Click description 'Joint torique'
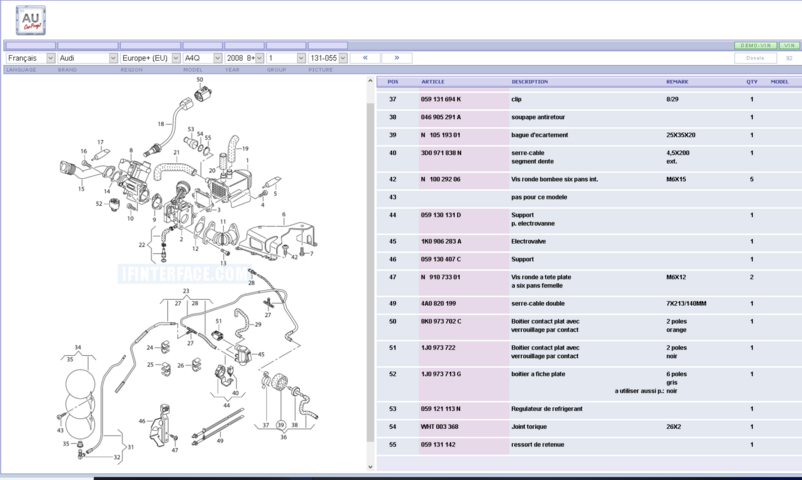Viewport: 802px width, 480px height. pos(529,427)
